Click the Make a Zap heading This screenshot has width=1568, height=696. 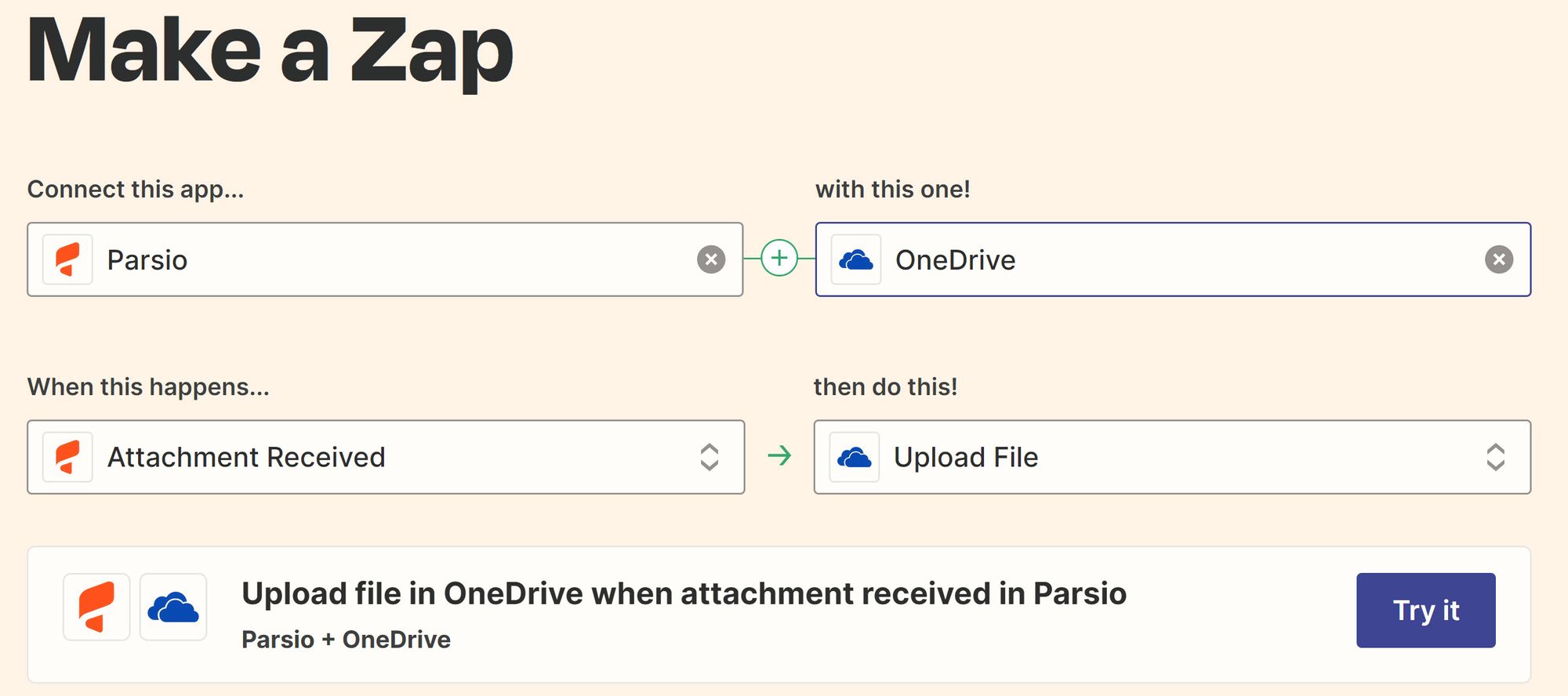click(x=270, y=51)
